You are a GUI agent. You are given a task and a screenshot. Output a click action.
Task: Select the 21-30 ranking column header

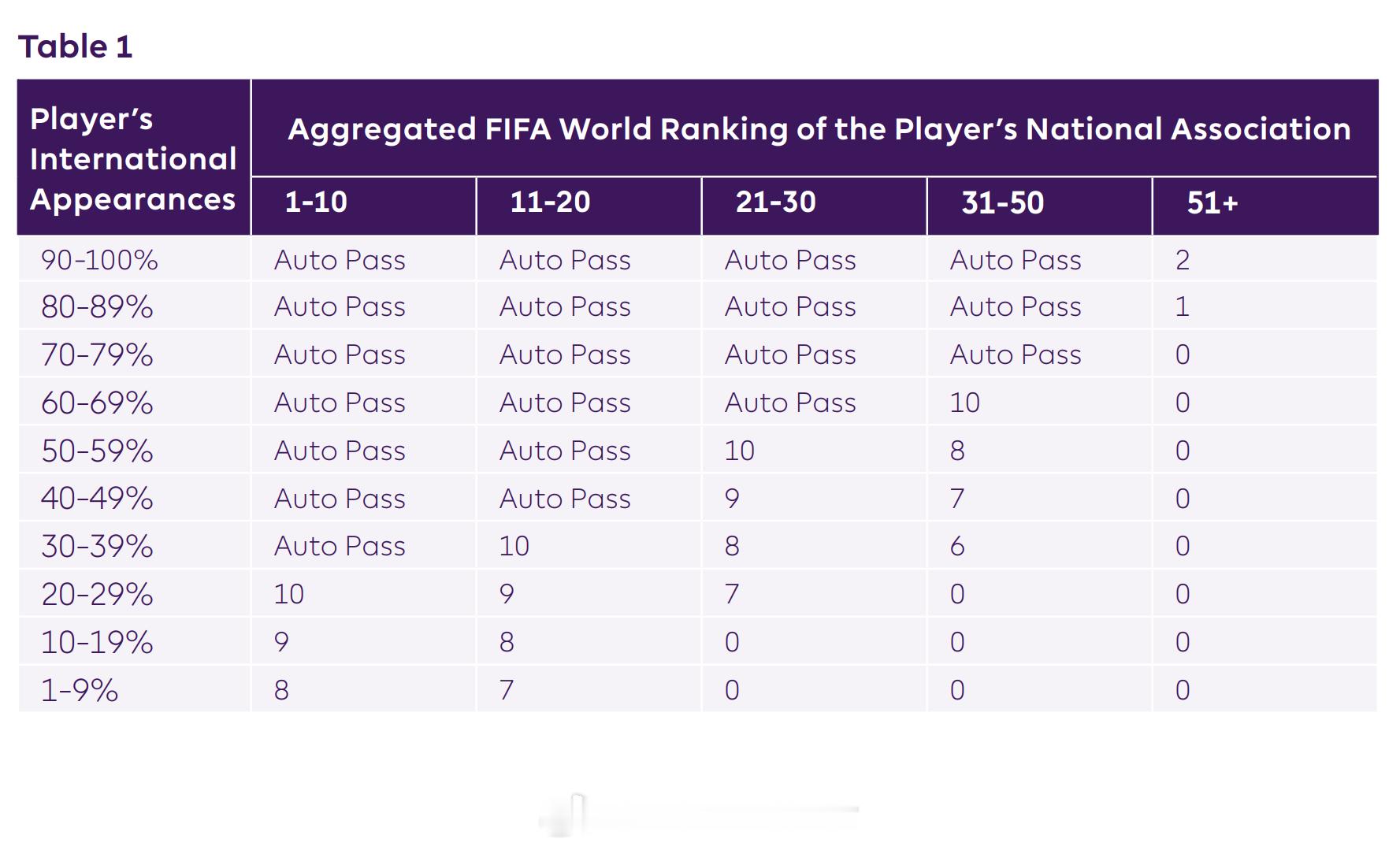(x=775, y=202)
